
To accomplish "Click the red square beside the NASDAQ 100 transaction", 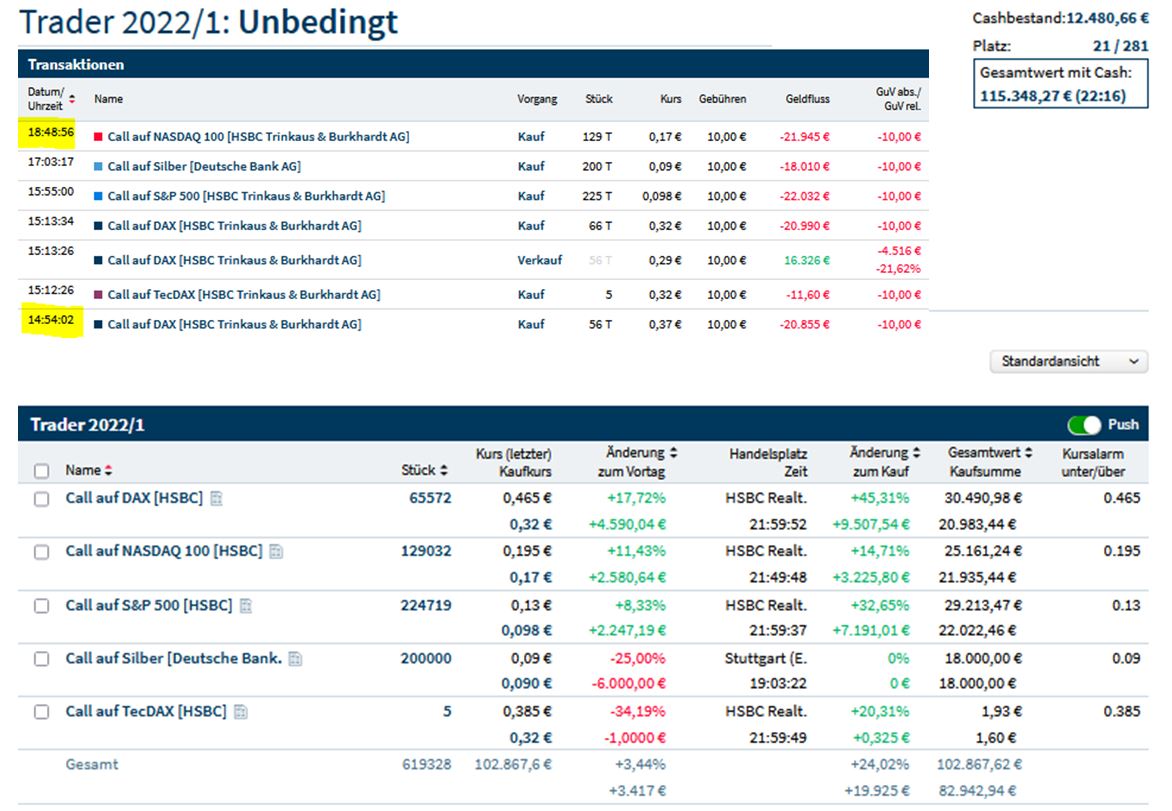I will click(x=98, y=137).
